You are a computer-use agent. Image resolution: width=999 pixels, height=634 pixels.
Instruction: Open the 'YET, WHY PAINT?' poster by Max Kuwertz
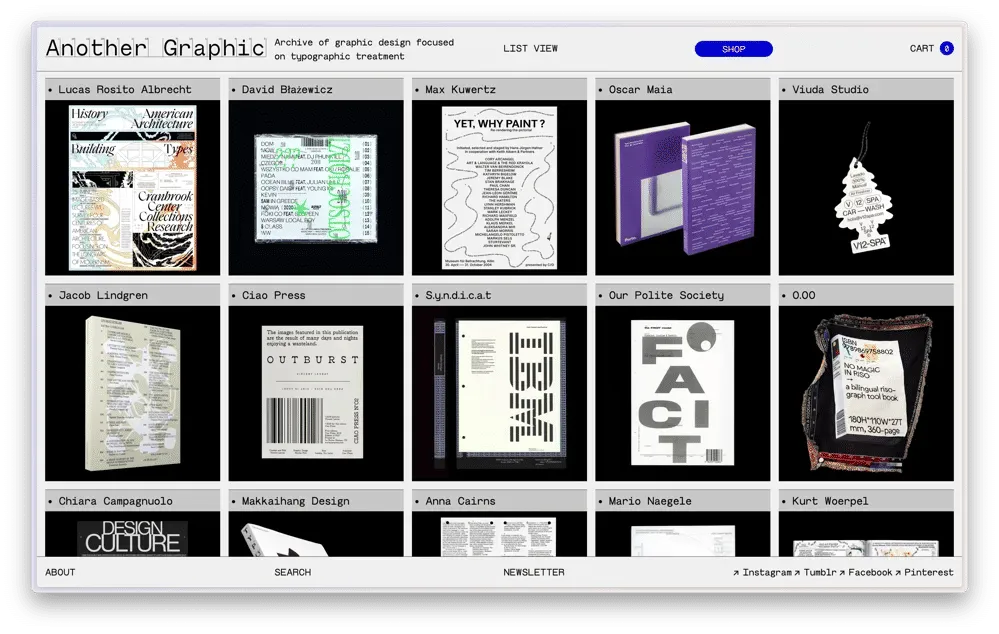coord(498,187)
